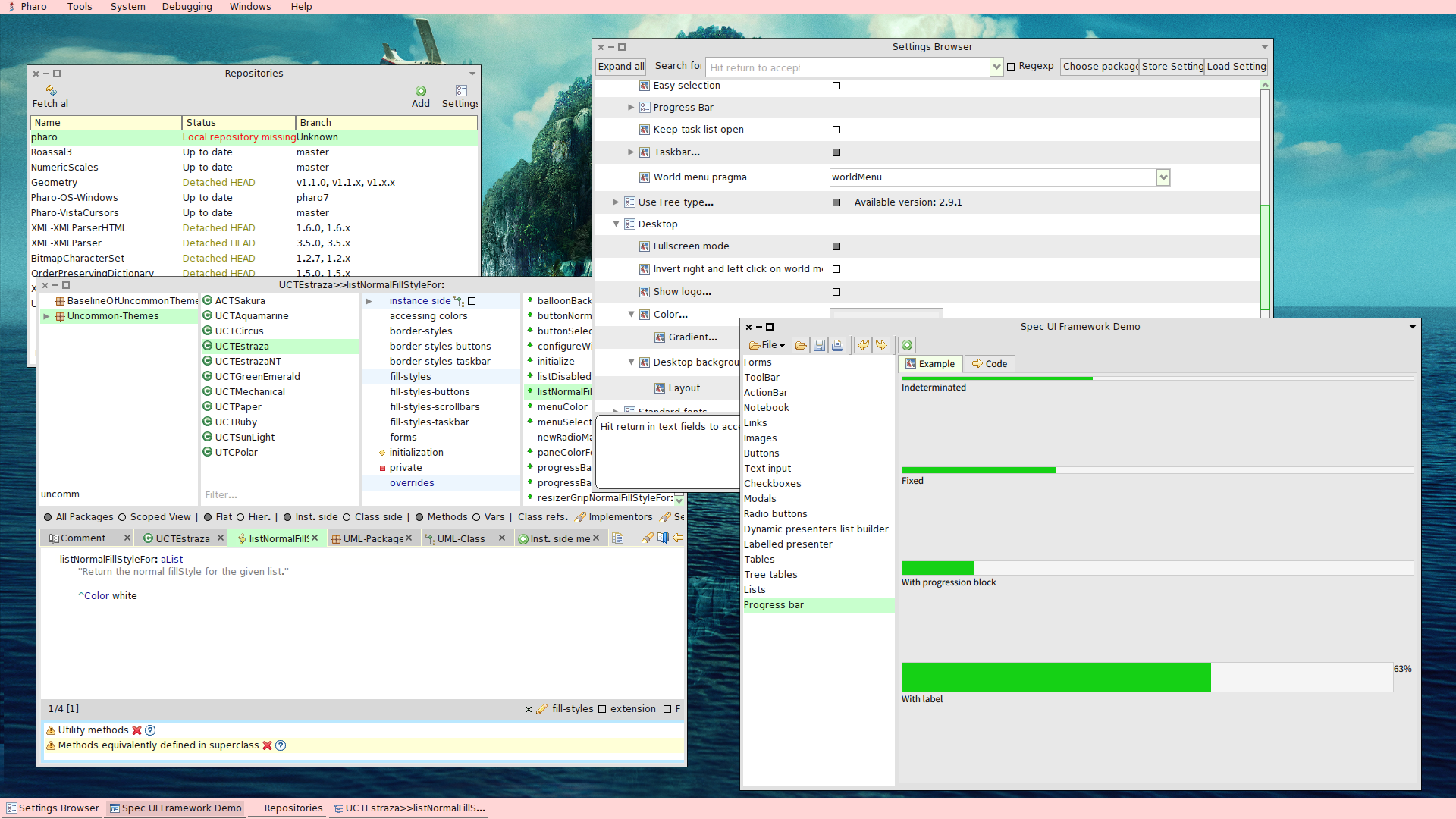Enable the Easy selection checkbox
The width and height of the screenshot is (1456, 819).
coord(836,86)
